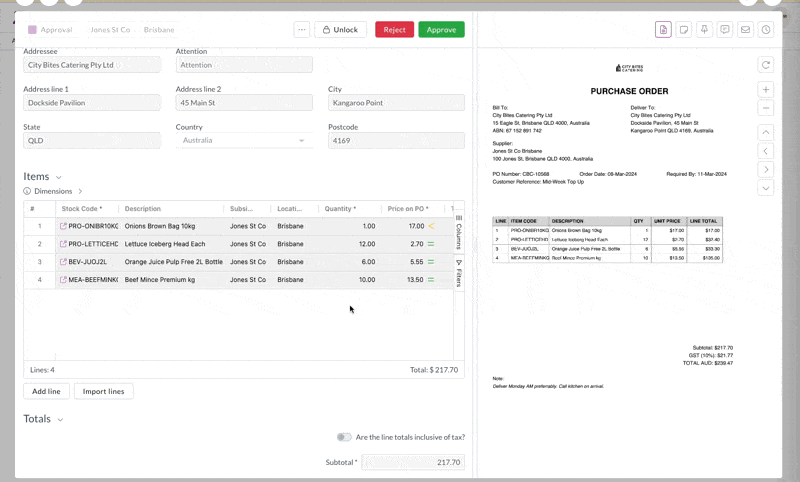Open the document preview panel icon
The width and height of the screenshot is (800, 482).
coord(663,30)
